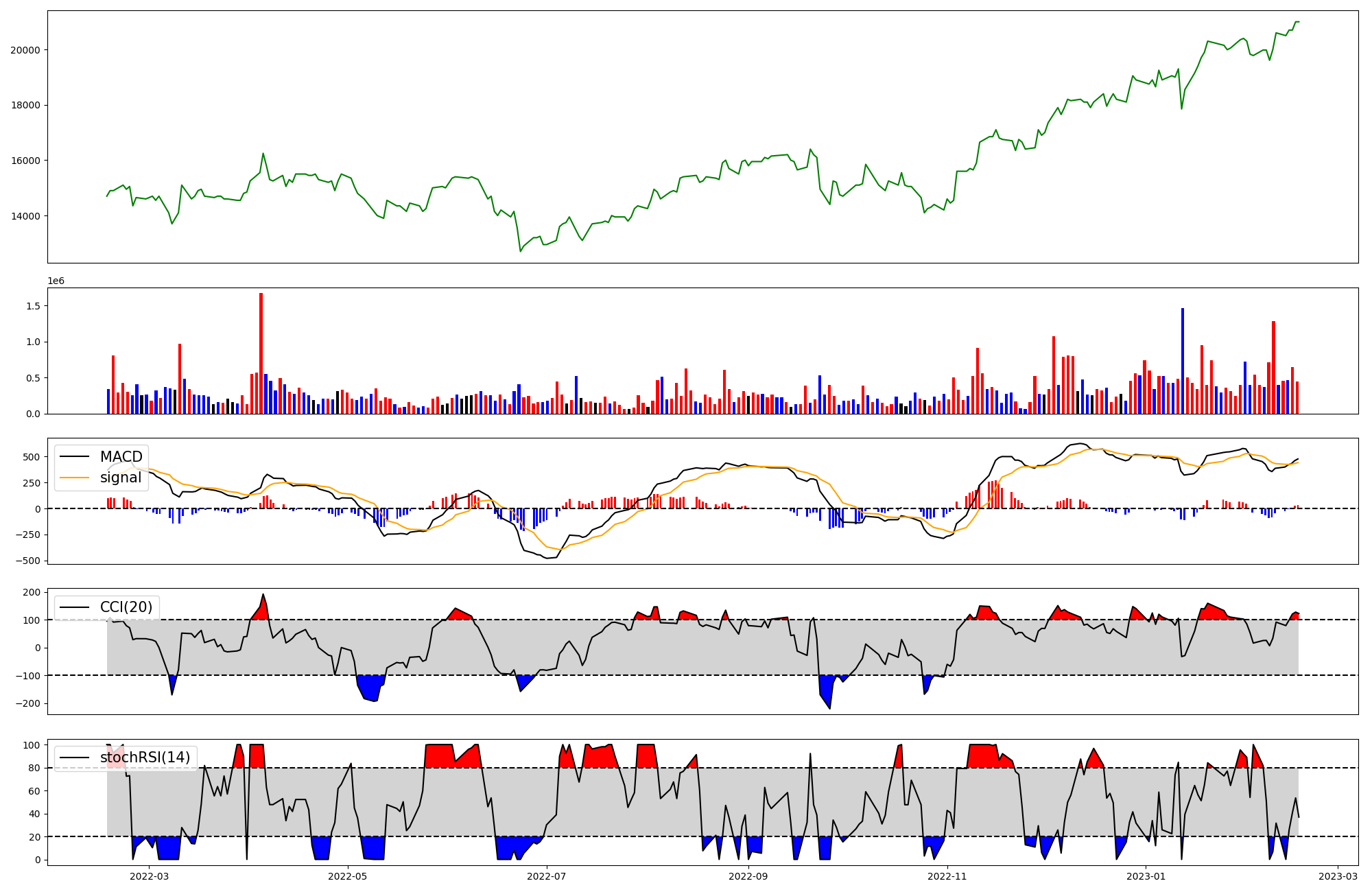Click the 80 stochRSI axis tick label
The height and width of the screenshot is (892, 1372).
pos(34,768)
